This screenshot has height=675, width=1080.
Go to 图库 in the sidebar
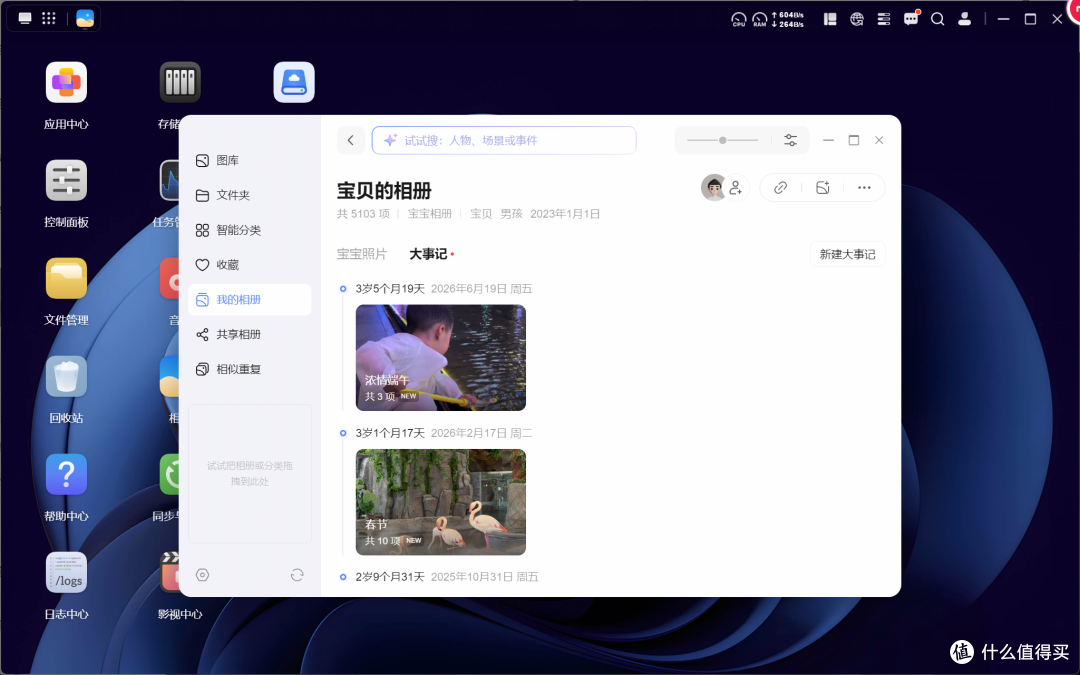click(x=249, y=160)
